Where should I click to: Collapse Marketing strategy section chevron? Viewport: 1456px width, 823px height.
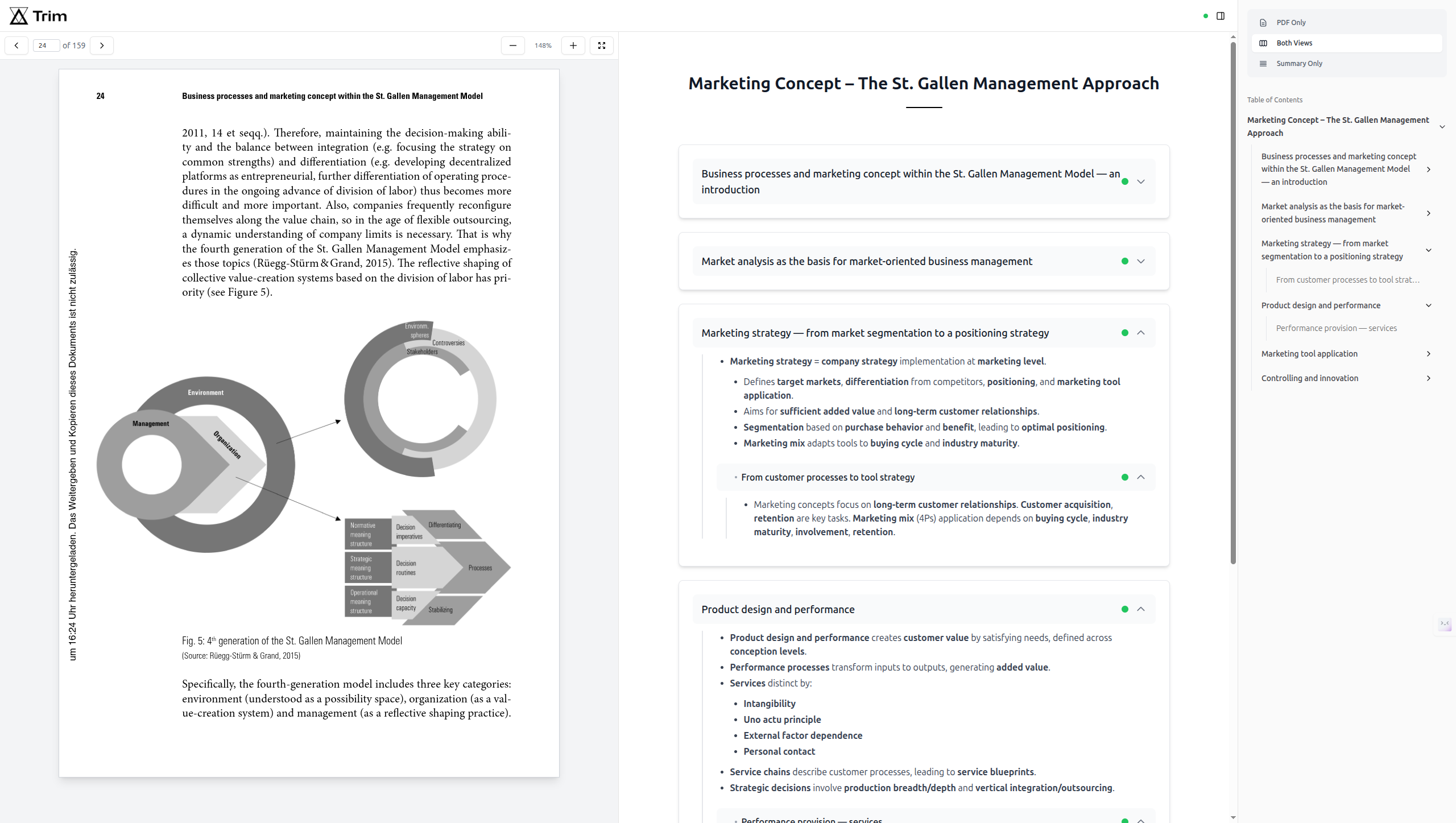(x=1140, y=333)
